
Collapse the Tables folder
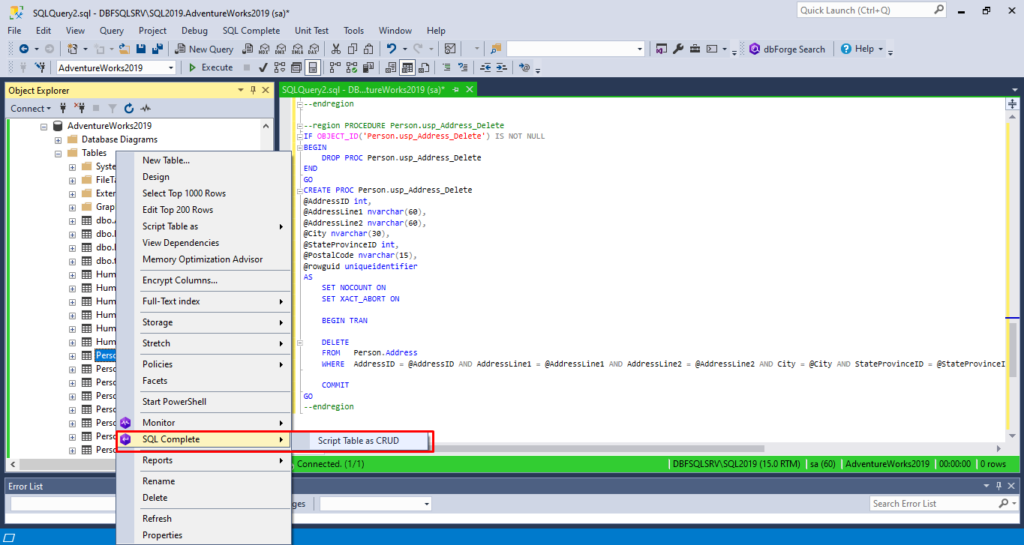click(x=58, y=153)
